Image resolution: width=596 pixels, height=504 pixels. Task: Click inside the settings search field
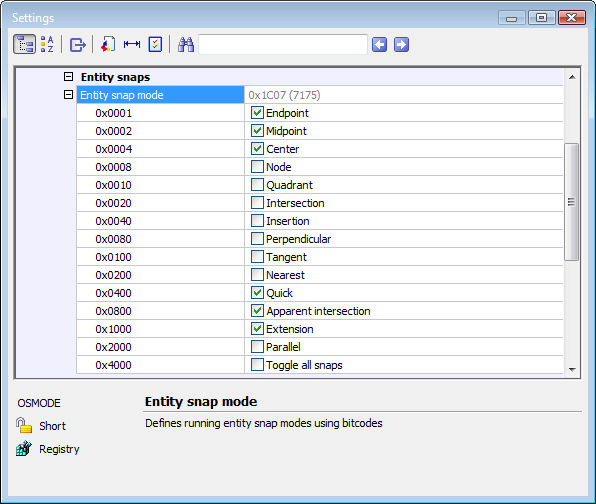coord(283,44)
